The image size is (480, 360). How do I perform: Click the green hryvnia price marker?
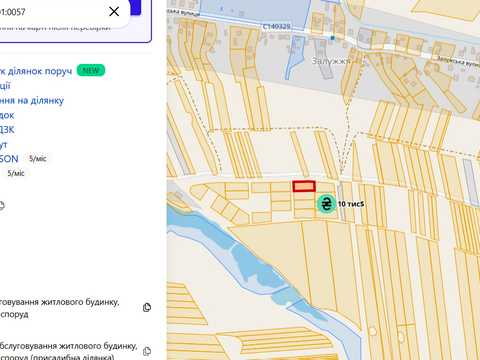[x=326, y=204]
